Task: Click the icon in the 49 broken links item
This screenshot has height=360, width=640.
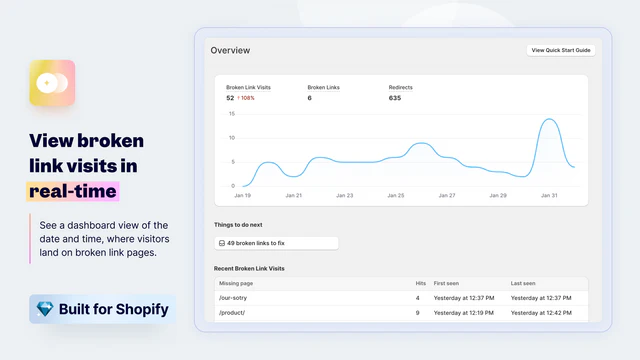Action: click(222, 243)
